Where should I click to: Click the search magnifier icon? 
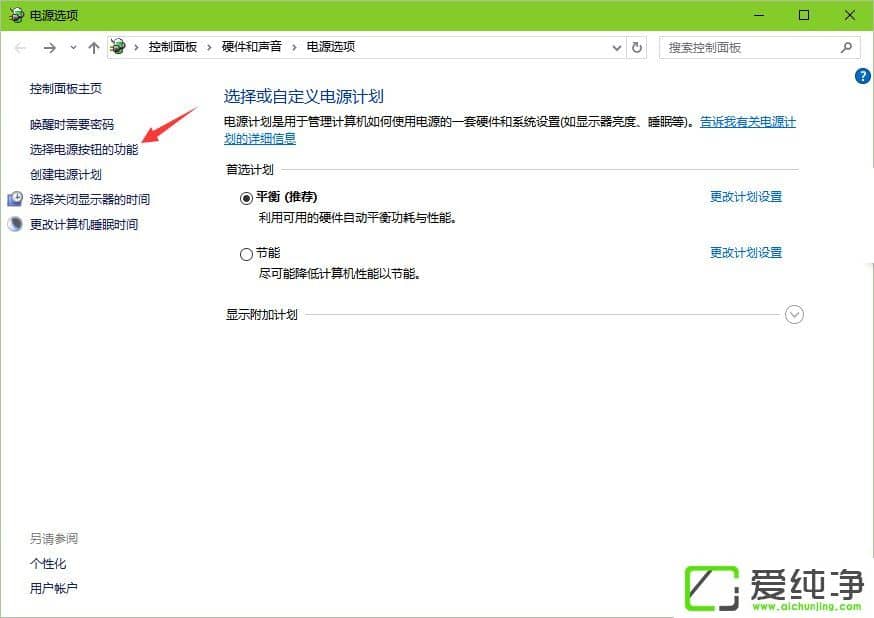pyautogui.click(x=846, y=47)
